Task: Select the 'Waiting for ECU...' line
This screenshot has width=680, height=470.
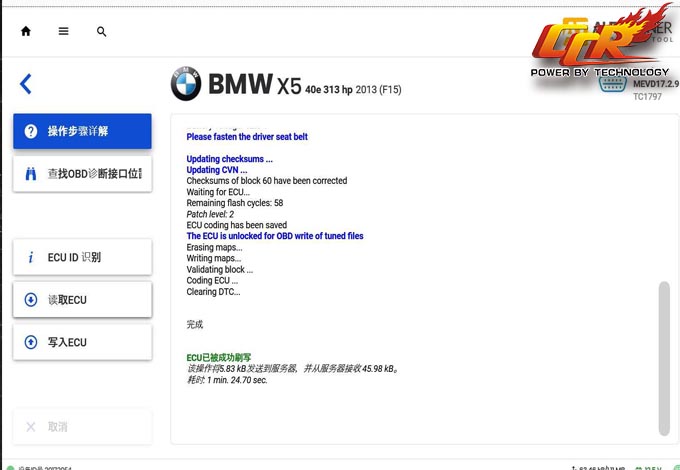Action: click(x=218, y=192)
